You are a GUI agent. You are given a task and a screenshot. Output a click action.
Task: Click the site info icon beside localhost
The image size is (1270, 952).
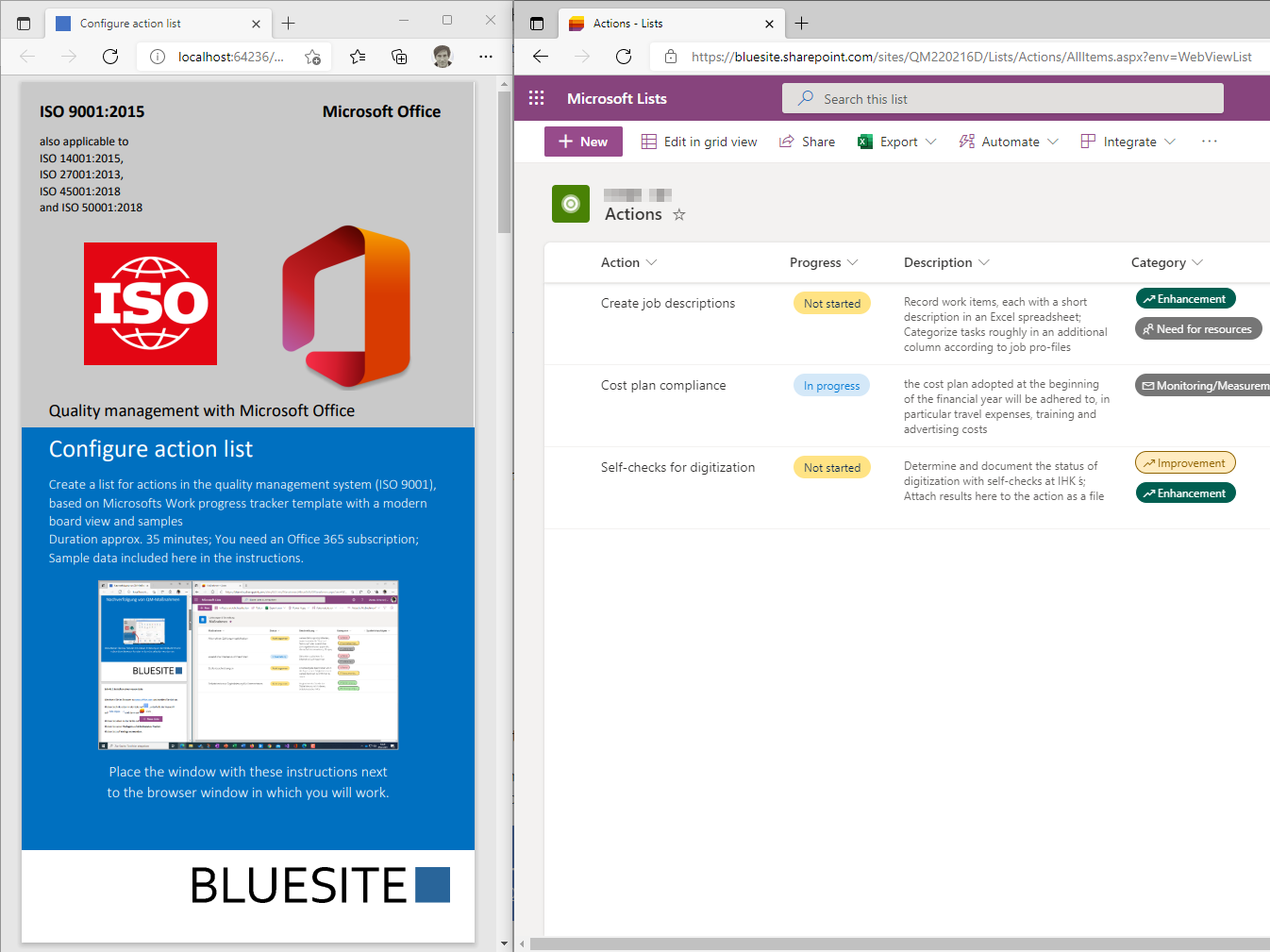[158, 57]
